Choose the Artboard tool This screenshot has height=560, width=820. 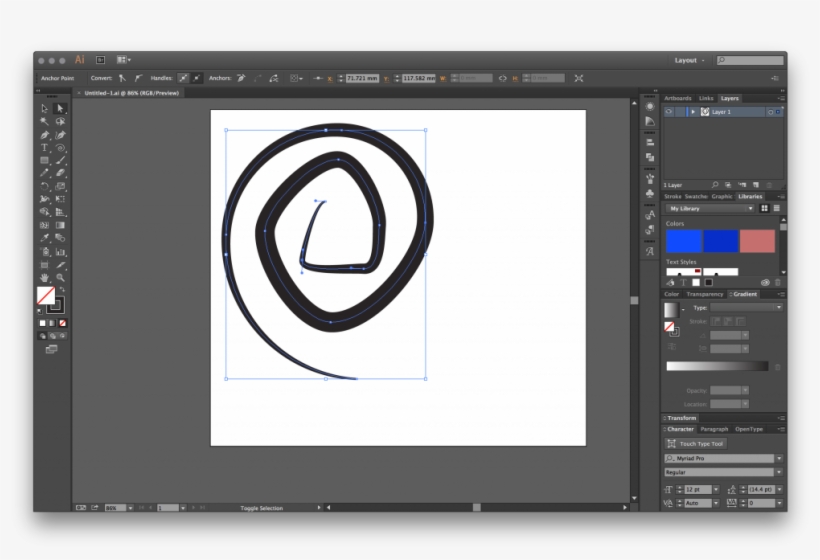44,265
